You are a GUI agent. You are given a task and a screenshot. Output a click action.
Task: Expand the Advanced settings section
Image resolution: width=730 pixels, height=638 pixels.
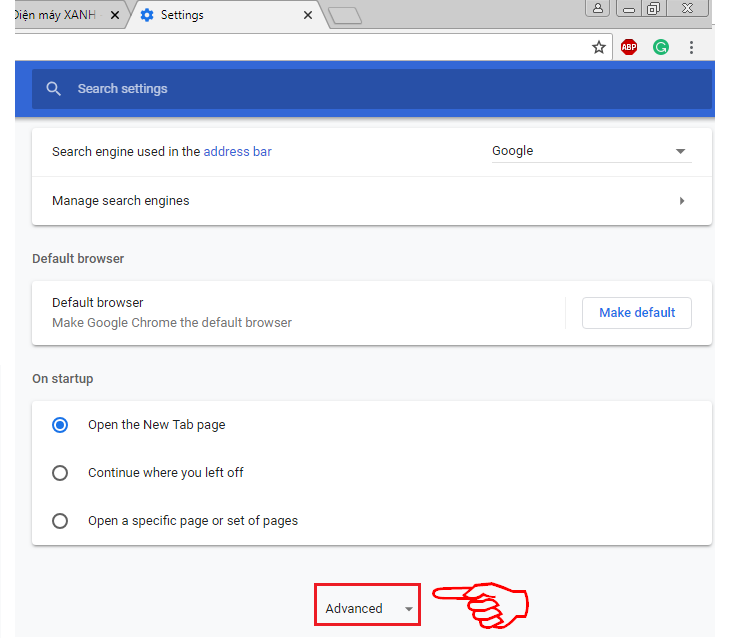tap(368, 608)
